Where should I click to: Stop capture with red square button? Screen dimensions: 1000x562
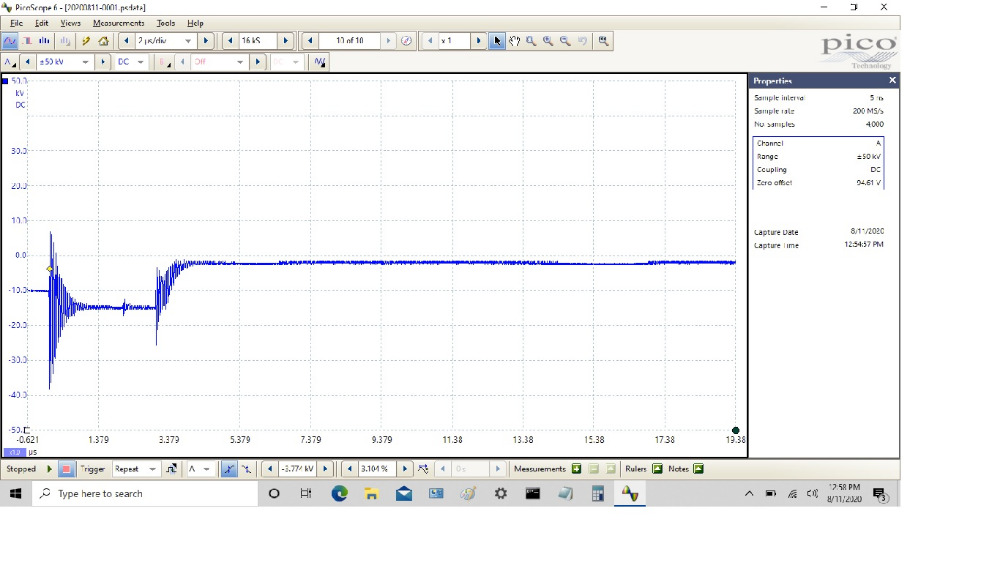(66, 469)
